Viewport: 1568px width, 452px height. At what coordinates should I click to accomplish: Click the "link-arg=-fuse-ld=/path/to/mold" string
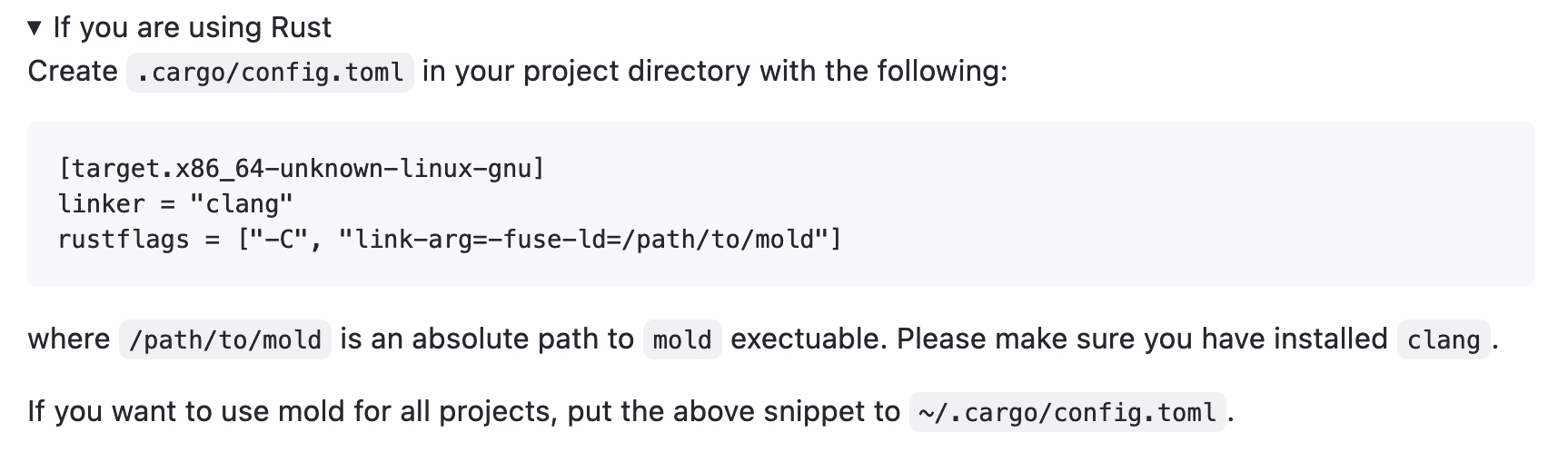coord(581,240)
